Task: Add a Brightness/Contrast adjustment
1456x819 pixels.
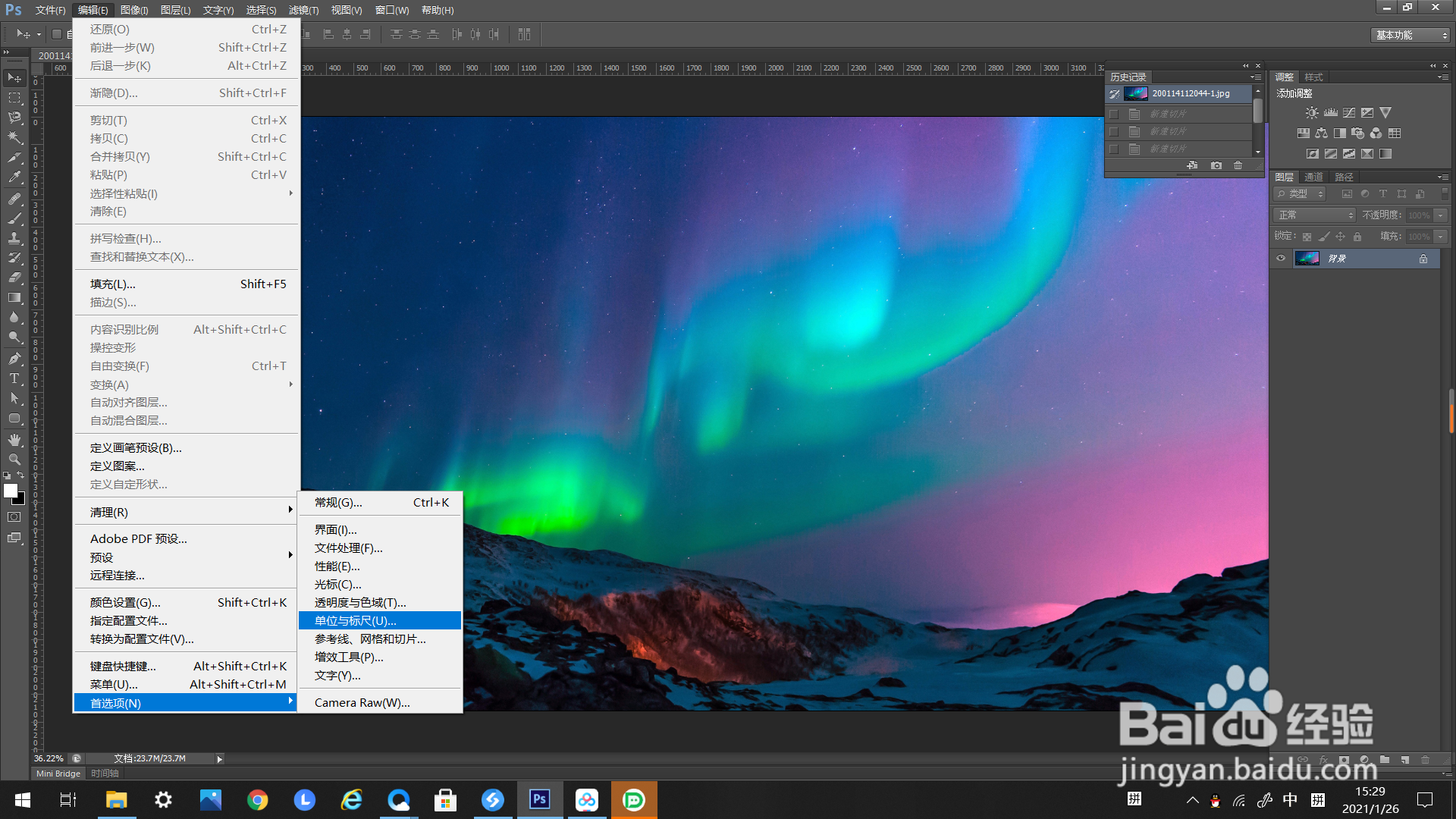Action: (x=1312, y=113)
